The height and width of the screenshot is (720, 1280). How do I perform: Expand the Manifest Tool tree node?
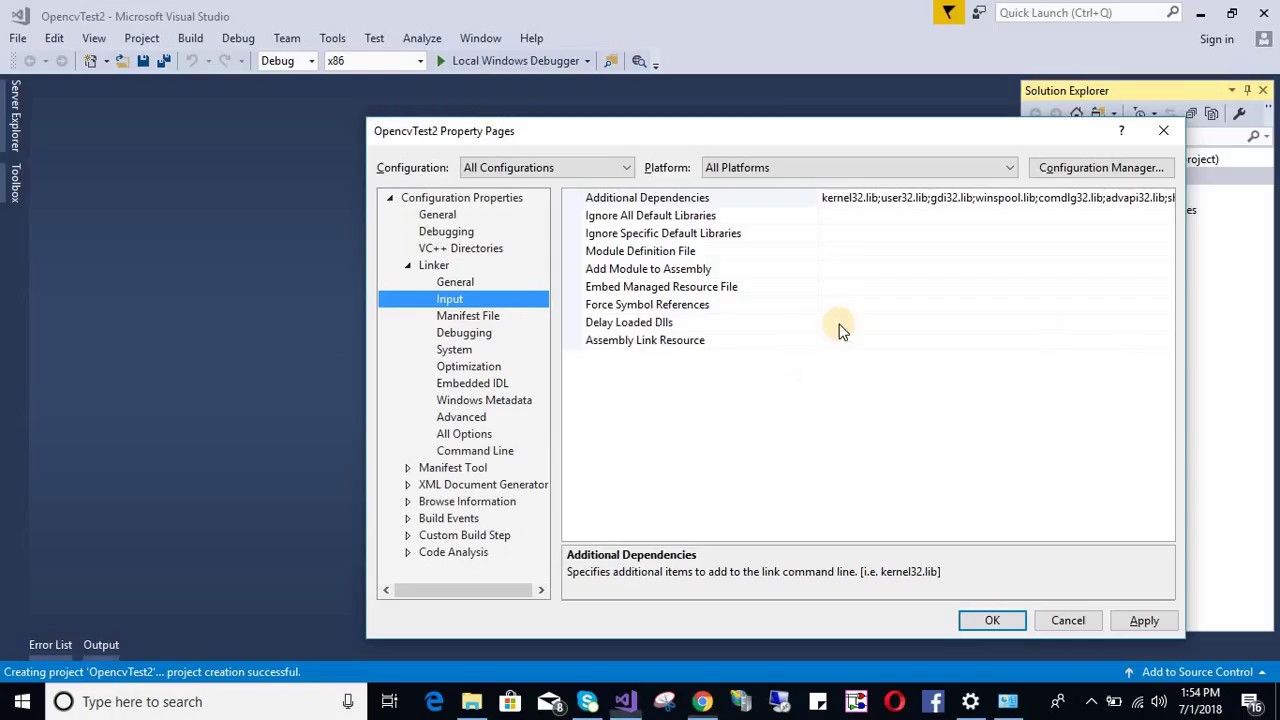408,468
